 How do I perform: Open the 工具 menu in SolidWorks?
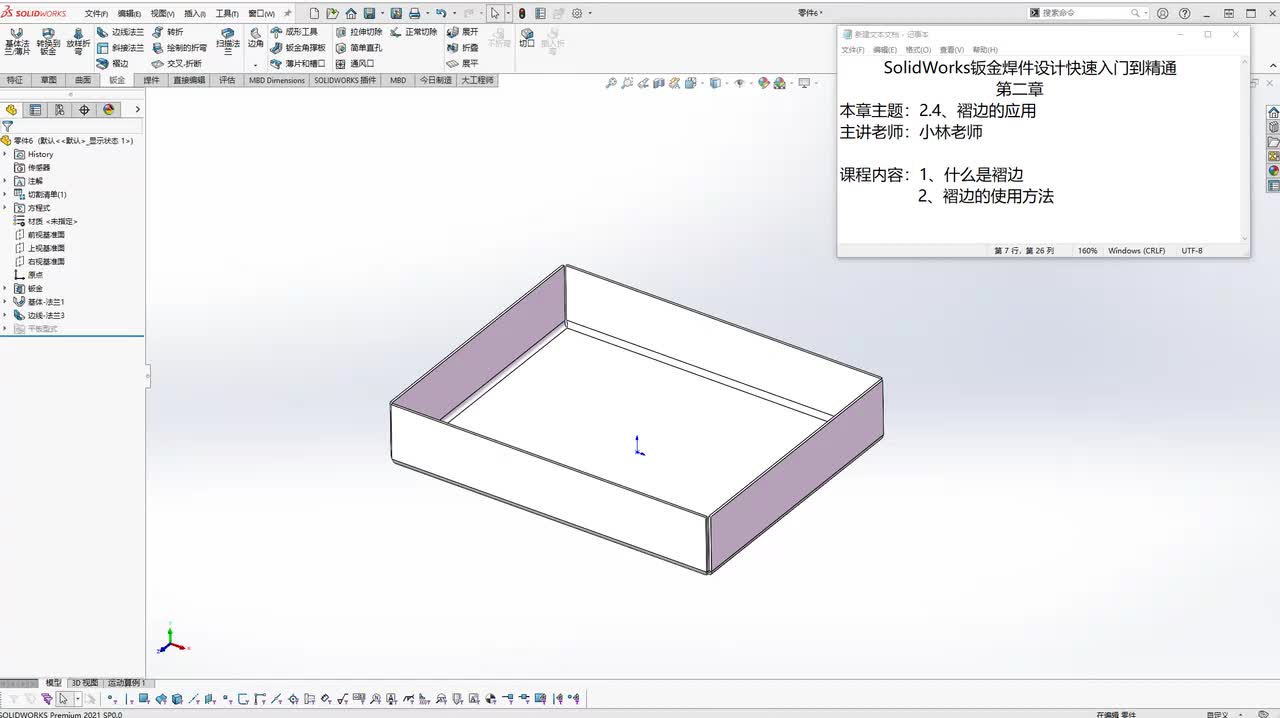click(227, 14)
